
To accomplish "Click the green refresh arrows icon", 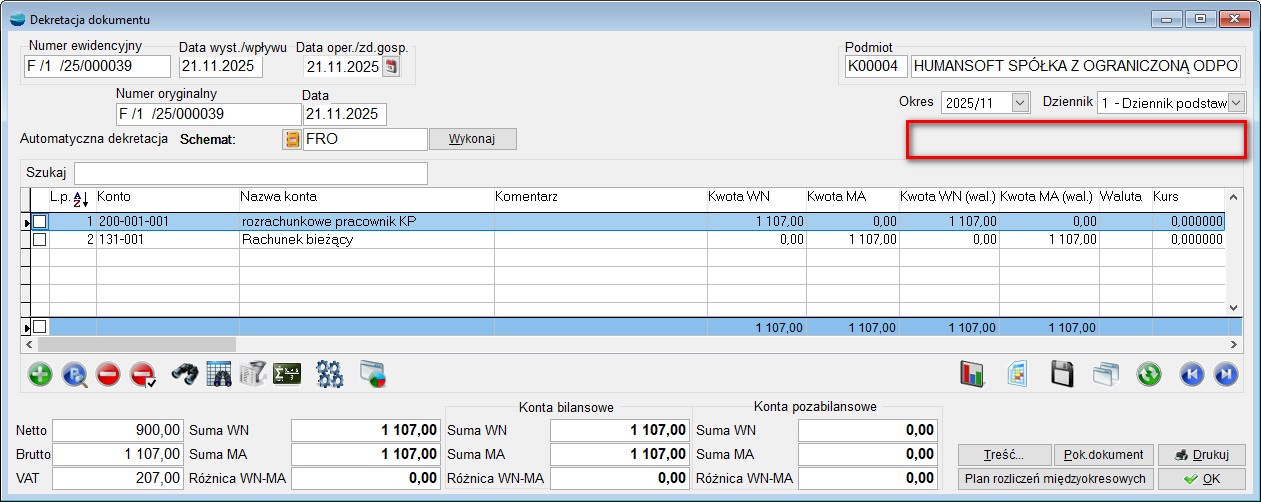I will 1149,375.
